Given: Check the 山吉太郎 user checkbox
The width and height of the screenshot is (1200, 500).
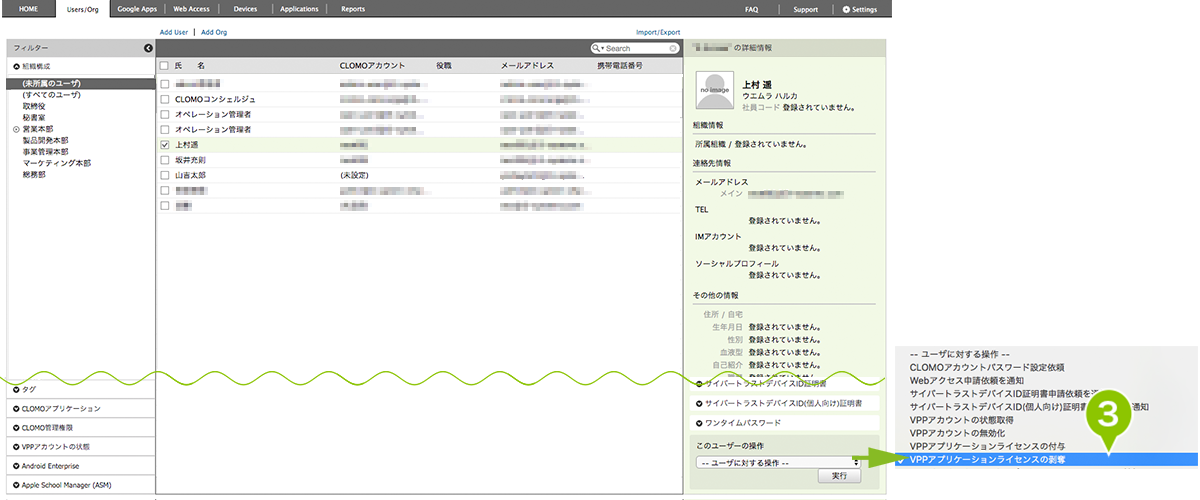Looking at the screenshot, I should click(165, 175).
